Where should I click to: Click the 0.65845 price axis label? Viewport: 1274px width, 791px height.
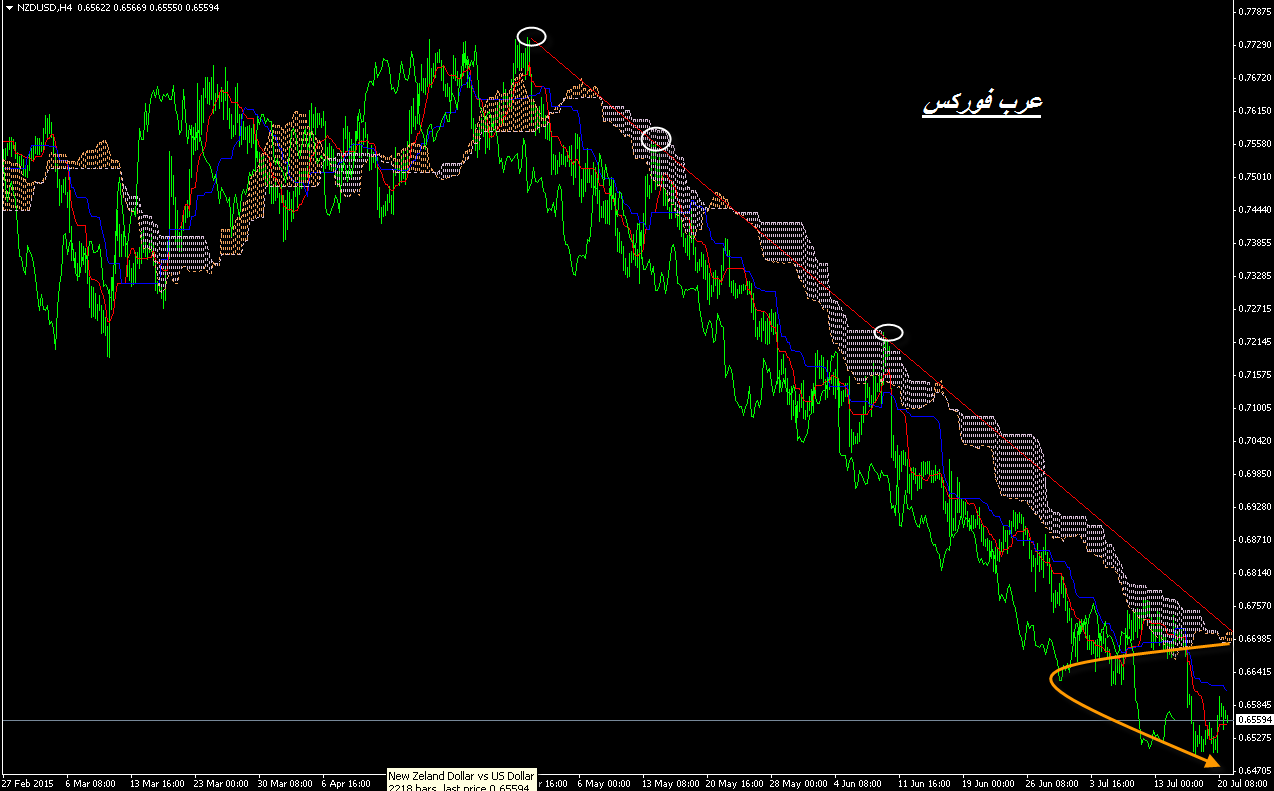[x=1254, y=705]
